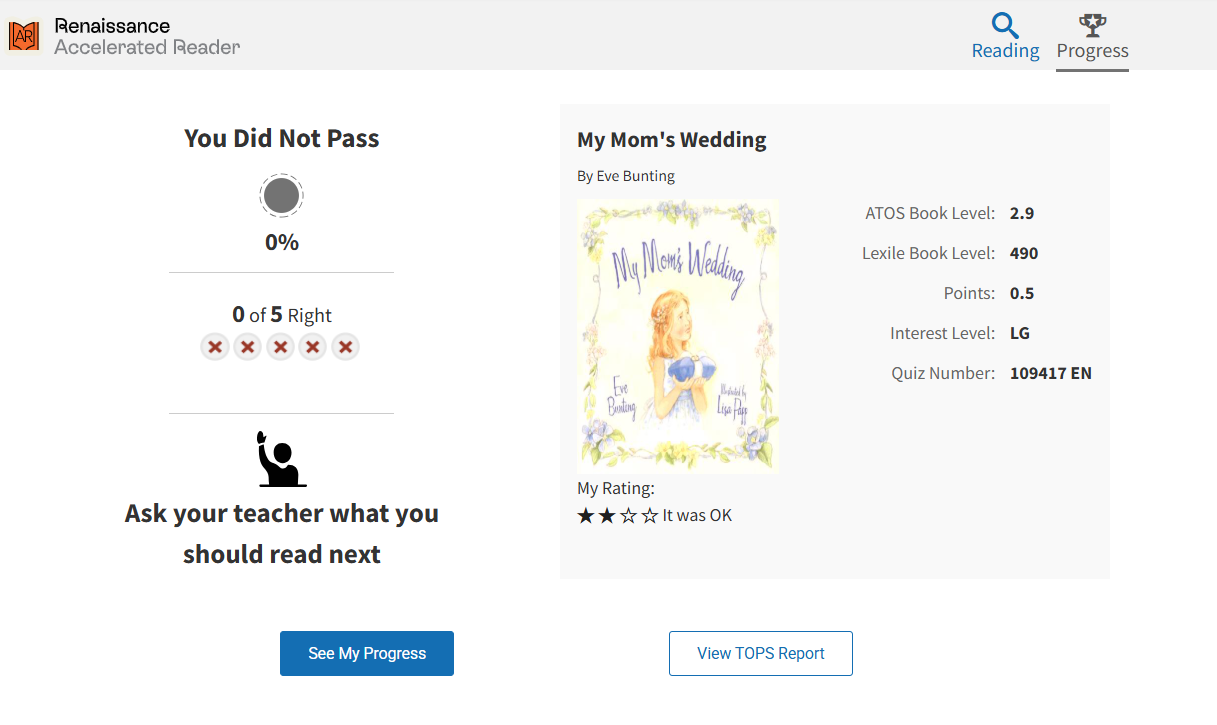Click the fifth red X answer mark
This screenshot has height=725, width=1217.
(346, 347)
